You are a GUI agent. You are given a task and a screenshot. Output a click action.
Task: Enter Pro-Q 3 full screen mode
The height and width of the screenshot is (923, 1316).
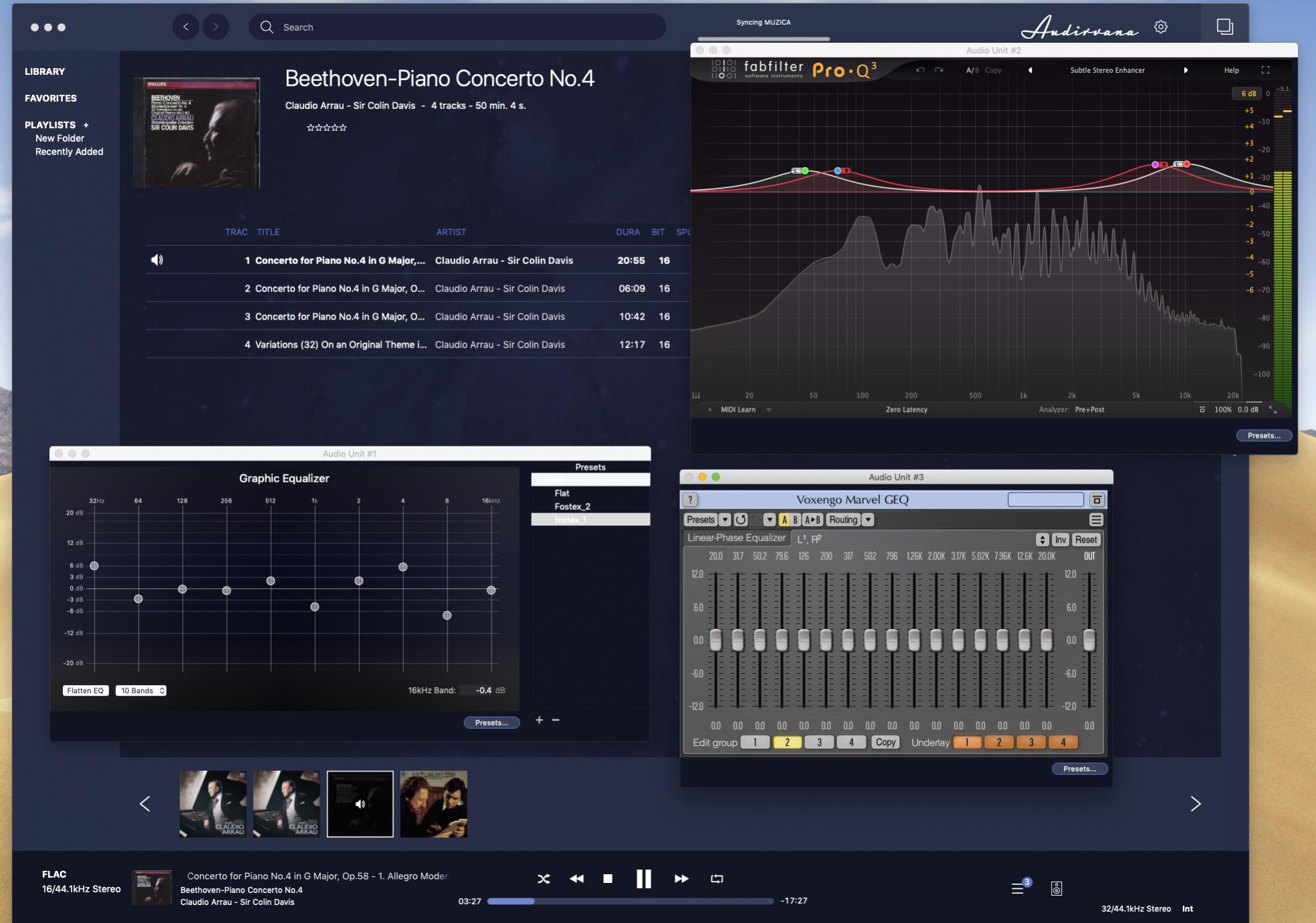1265,70
